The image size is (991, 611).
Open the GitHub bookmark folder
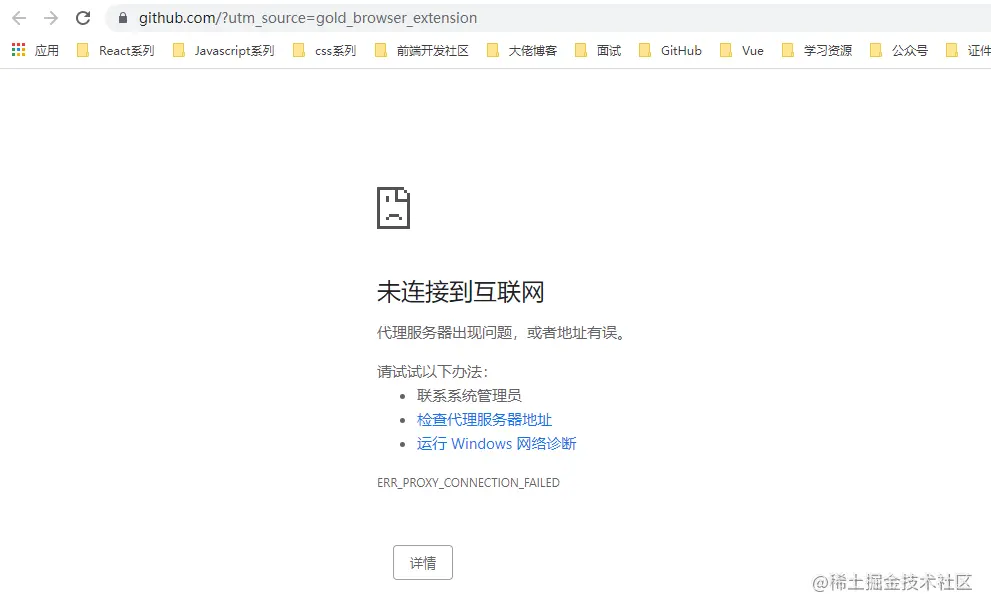point(671,51)
